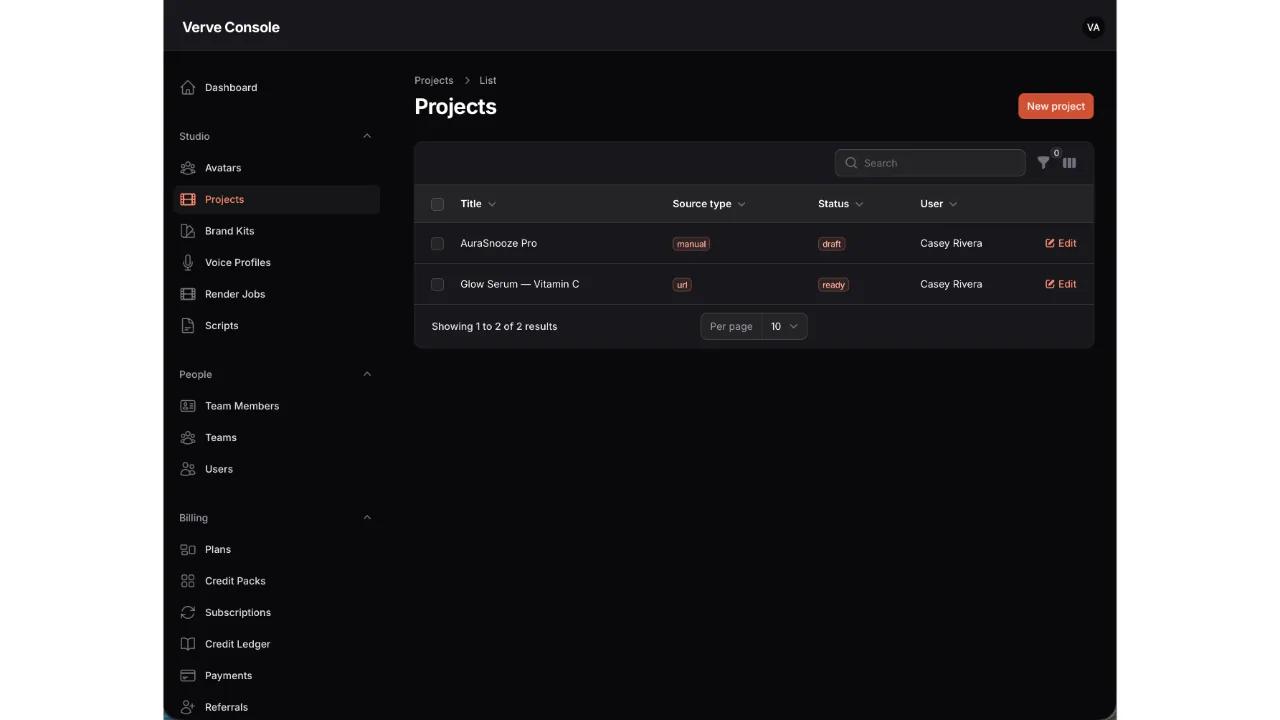Image resolution: width=1280 pixels, height=720 pixels.
Task: Click the Dashboard home icon
Action: (187, 88)
